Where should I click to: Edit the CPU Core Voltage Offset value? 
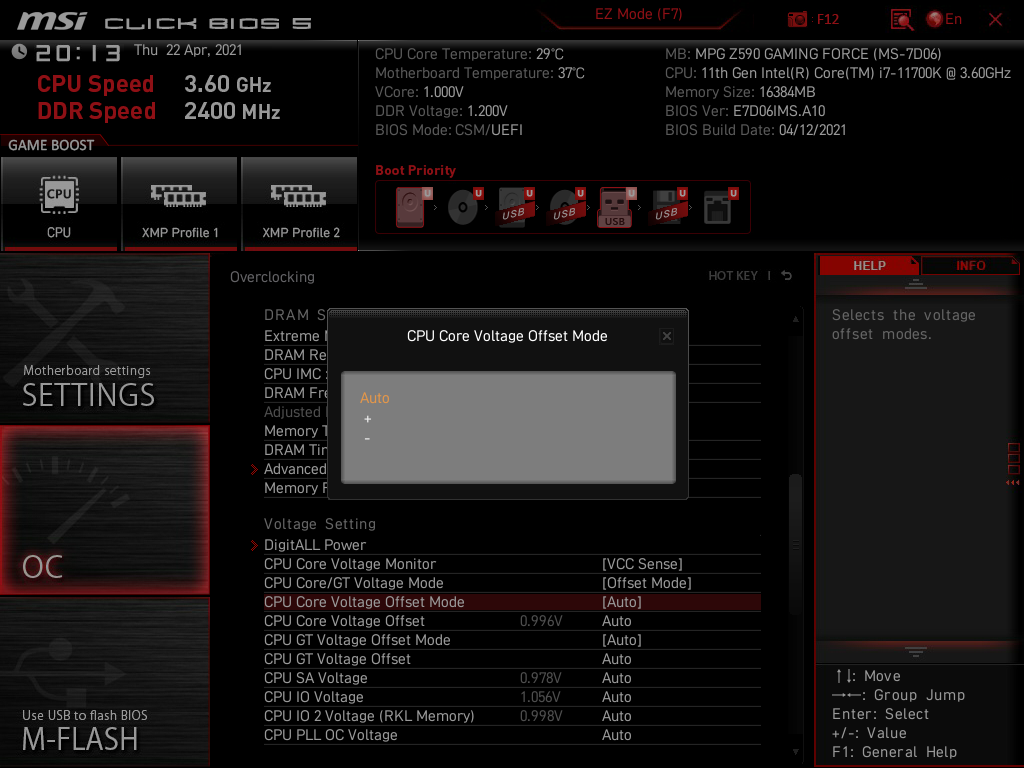[x=616, y=621]
